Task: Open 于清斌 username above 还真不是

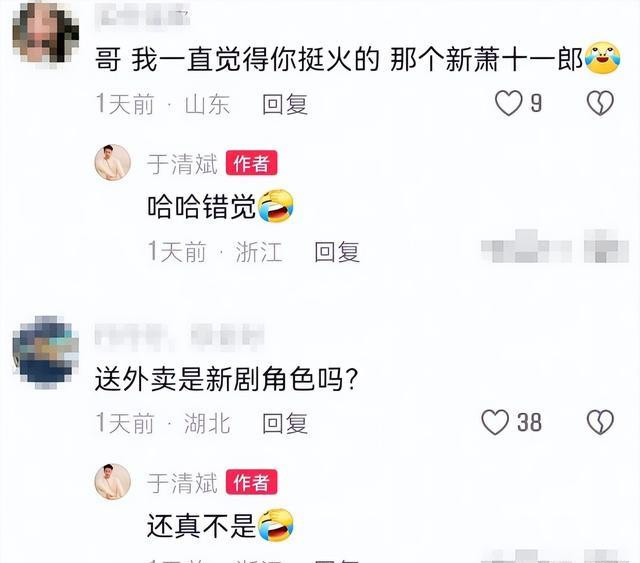Action: tap(182, 483)
